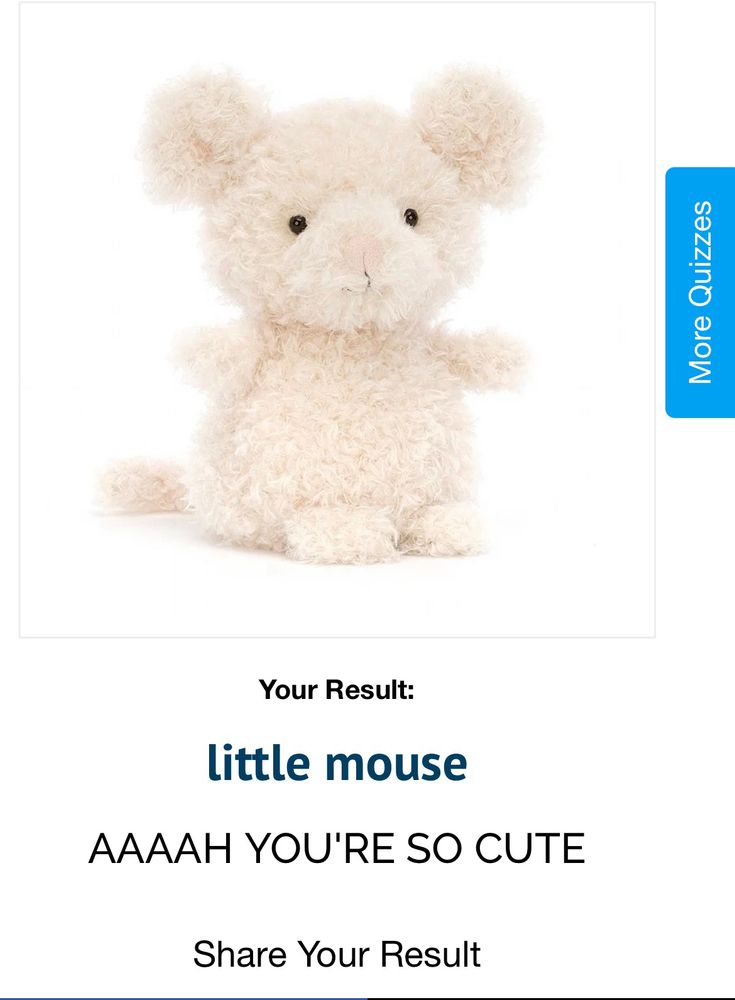This screenshot has height=1000, width=735.
Task: Click the plush mouse's left black eye
Action: point(297,223)
